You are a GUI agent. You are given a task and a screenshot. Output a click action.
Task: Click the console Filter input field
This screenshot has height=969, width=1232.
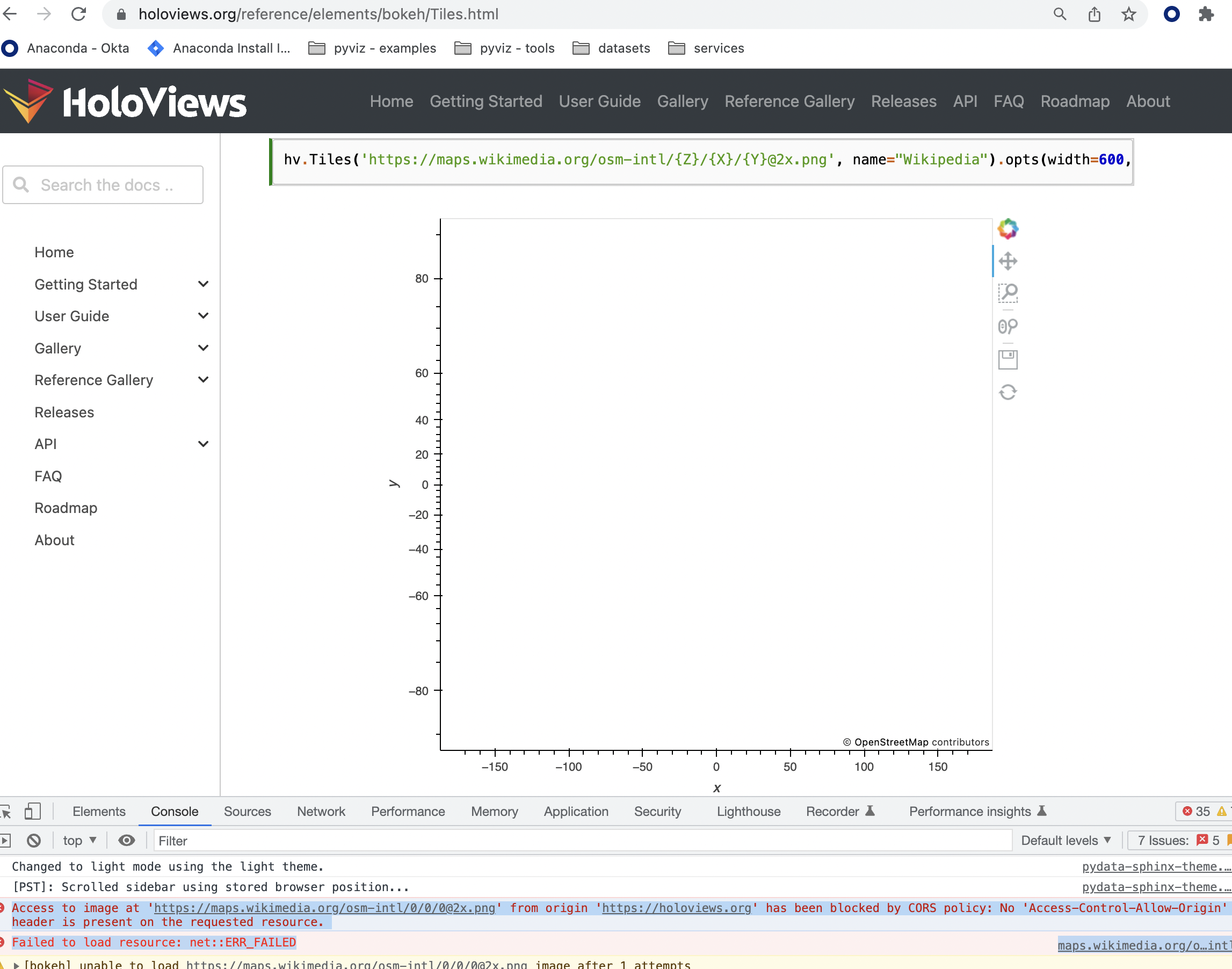583,840
